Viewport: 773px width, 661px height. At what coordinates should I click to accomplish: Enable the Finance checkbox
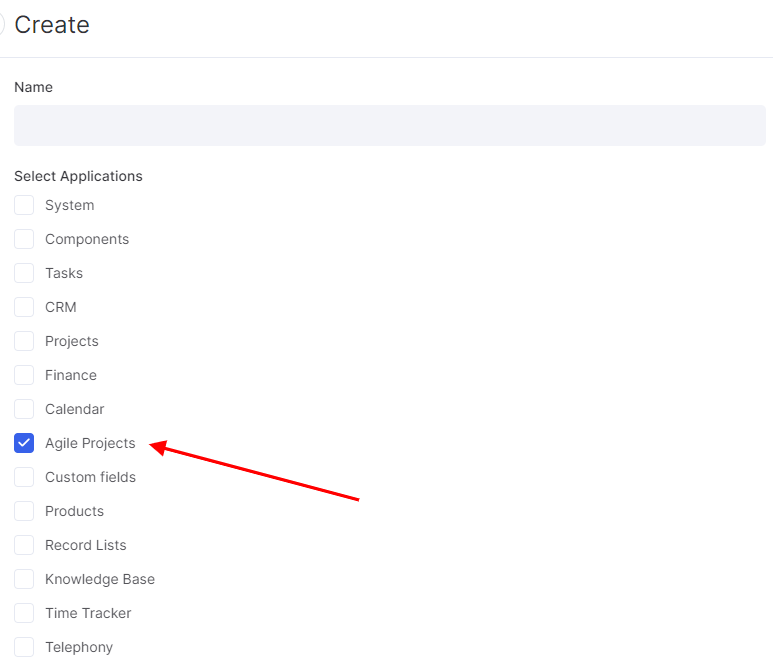tap(24, 375)
